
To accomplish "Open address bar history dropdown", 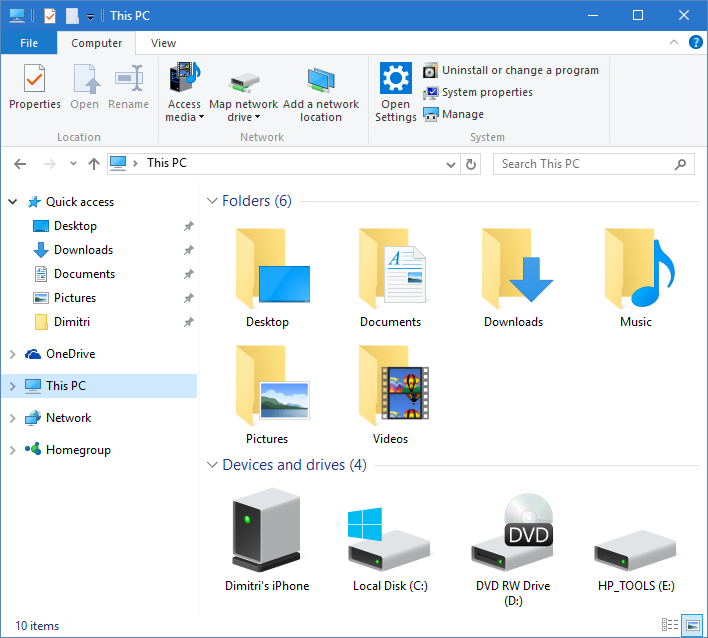I will tap(450, 164).
